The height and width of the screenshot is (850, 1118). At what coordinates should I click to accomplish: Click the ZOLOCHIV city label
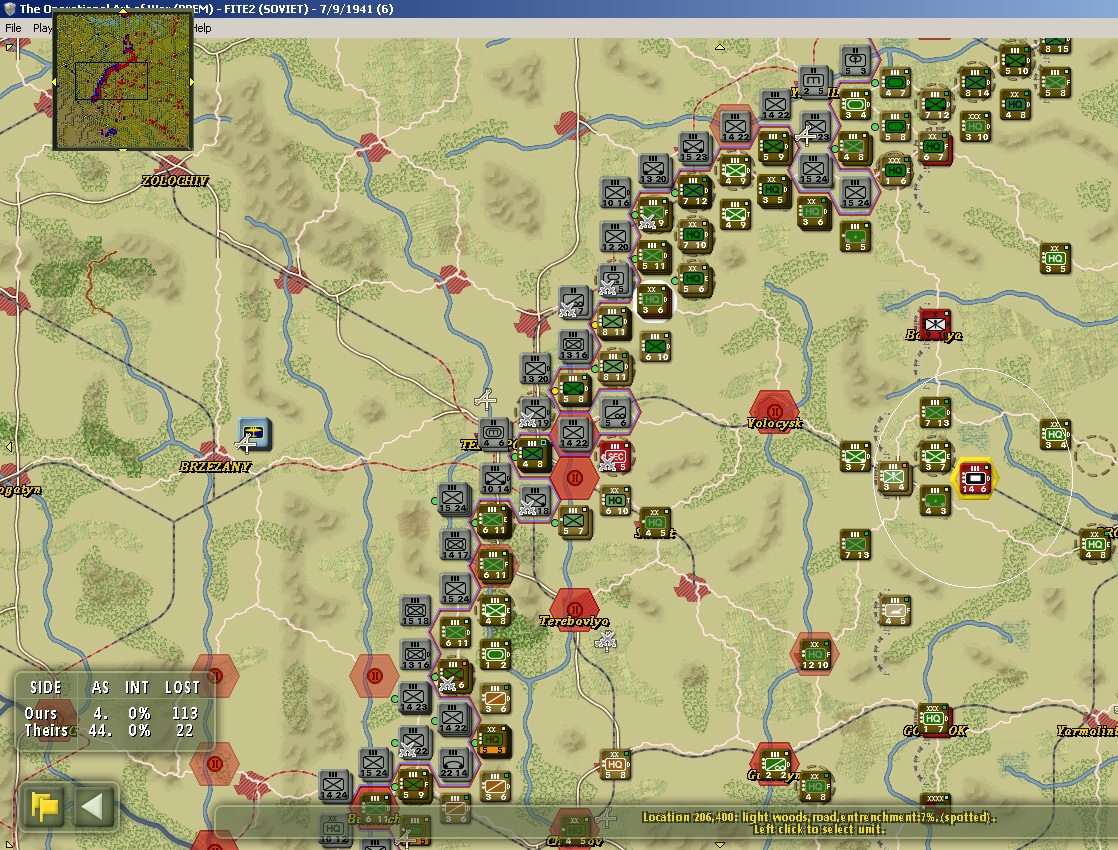[x=175, y=181]
